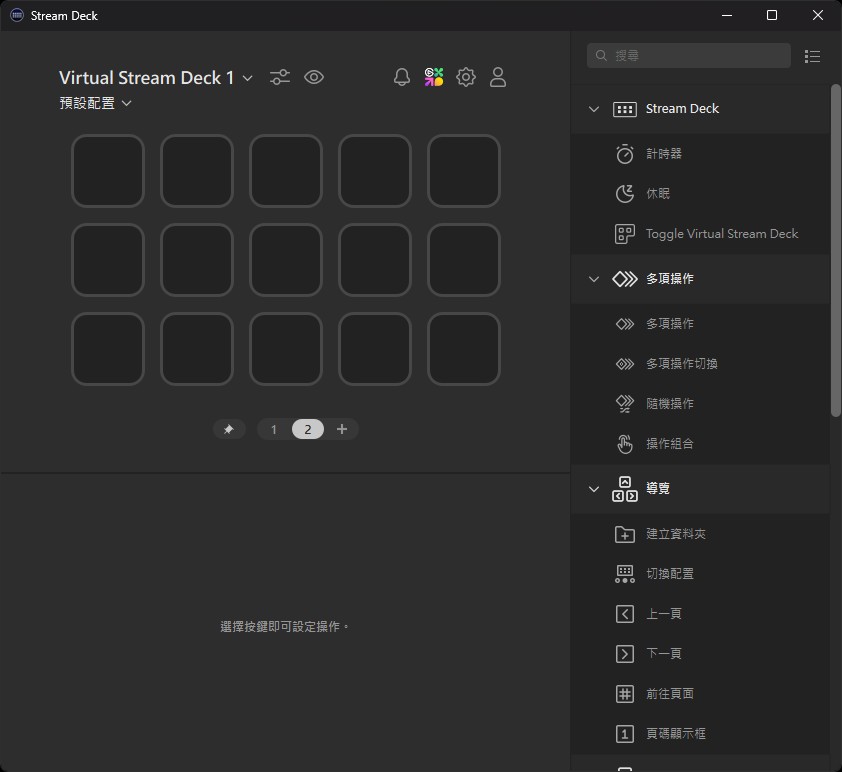
Task: Open device adjustment sliders icon
Action: (280, 77)
